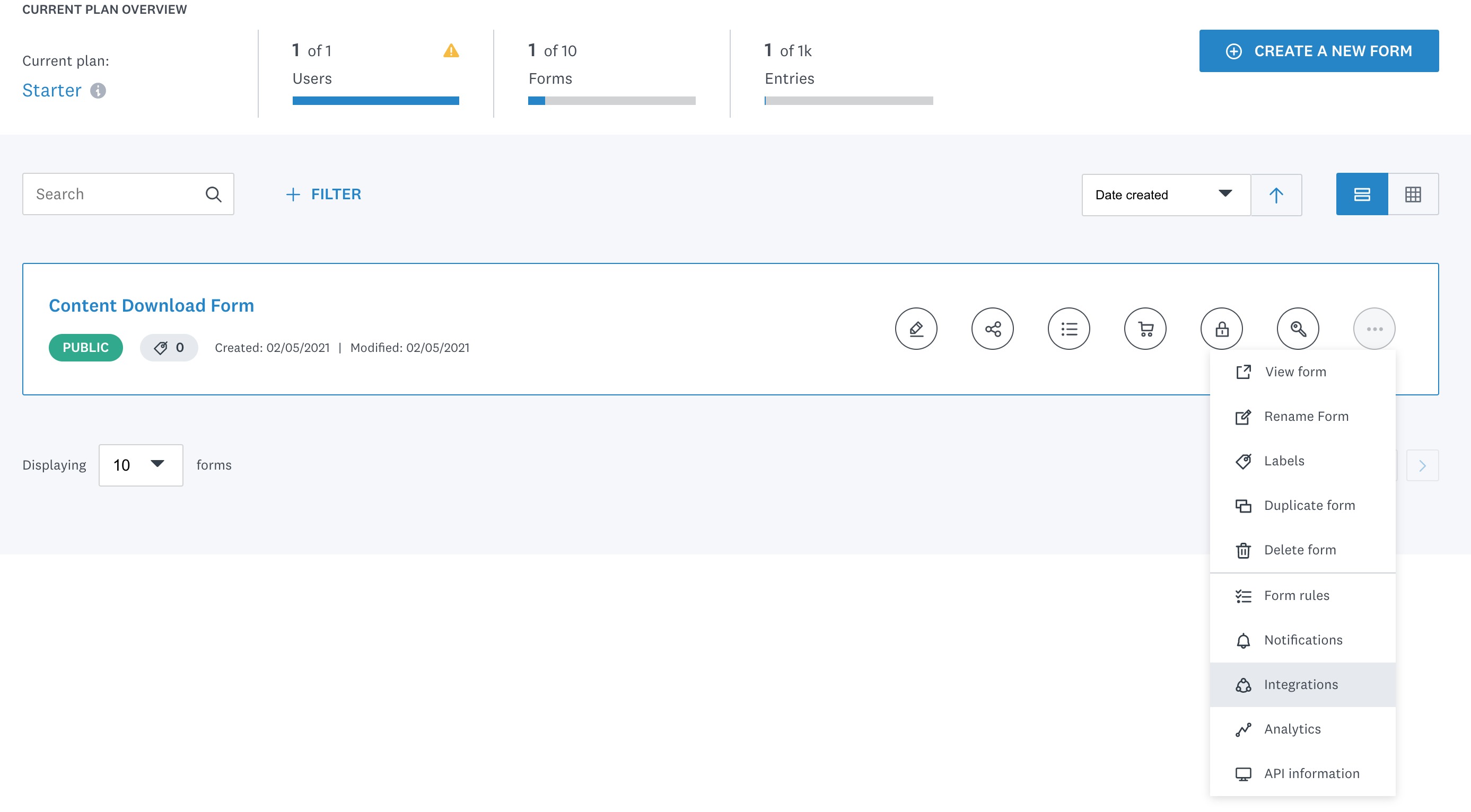Choose Delete form in the menu

click(1302, 550)
